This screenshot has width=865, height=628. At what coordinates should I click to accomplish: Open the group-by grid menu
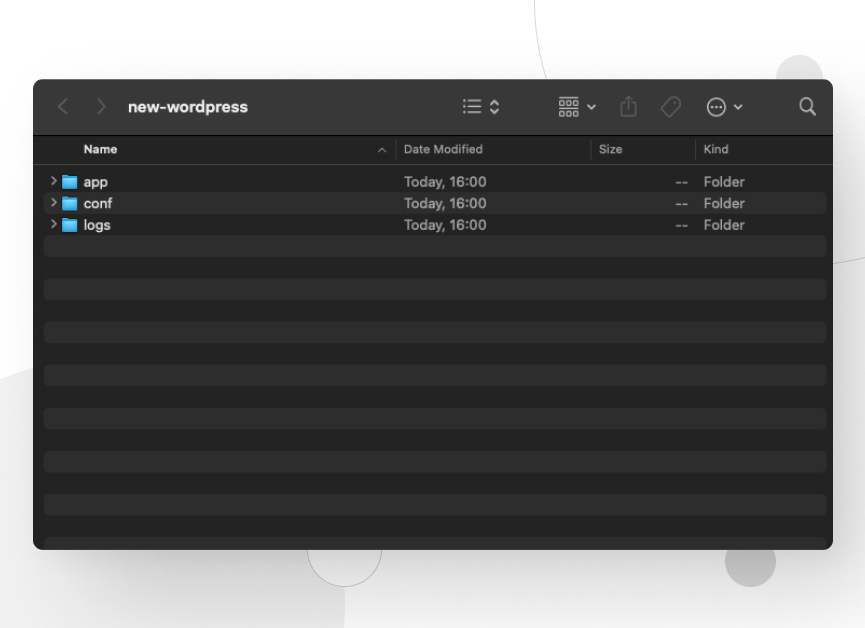pos(576,107)
